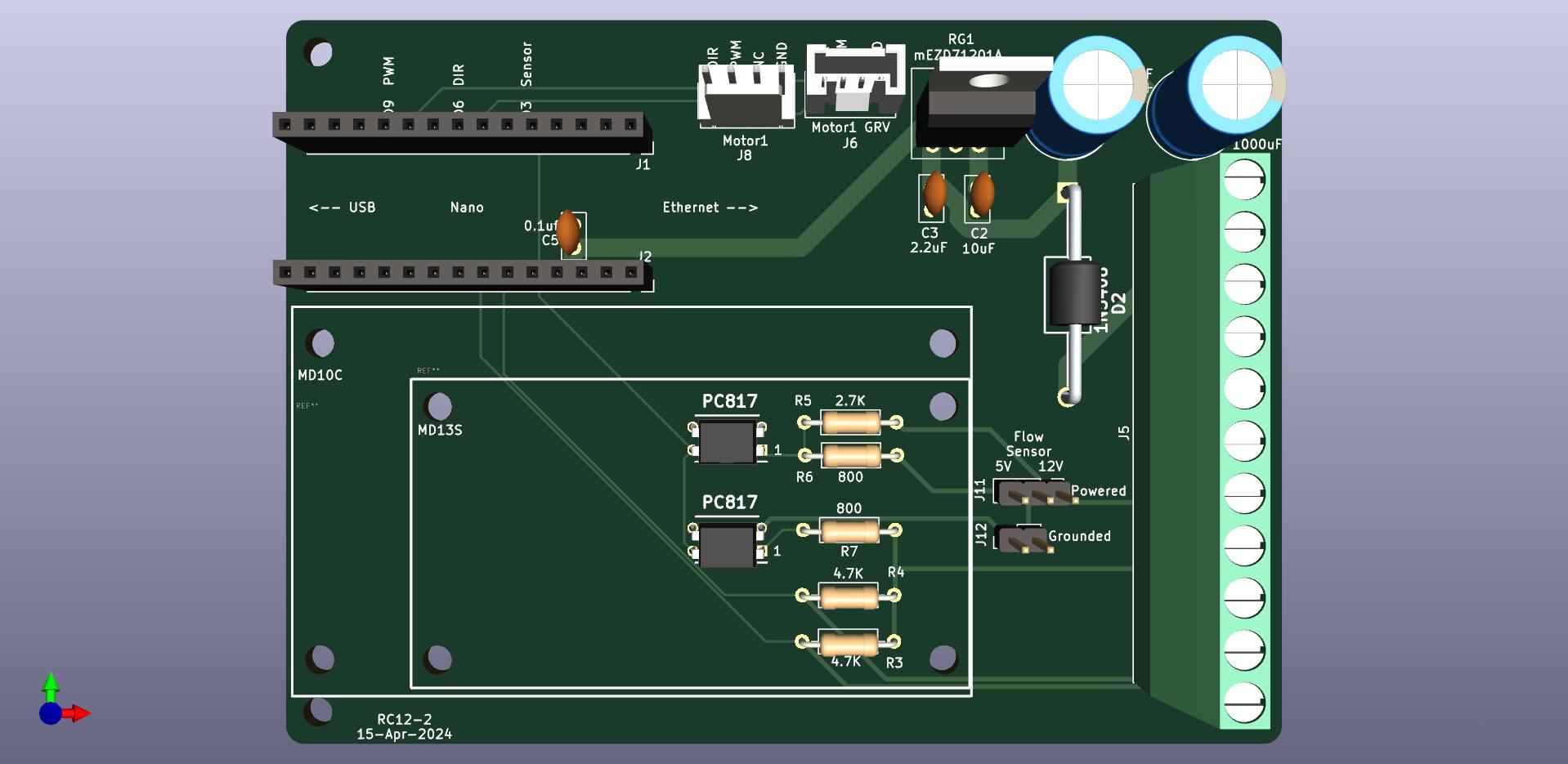Click the '2.2uF' value text under C3
Screen dimensions: 1568x764
pos(929,248)
